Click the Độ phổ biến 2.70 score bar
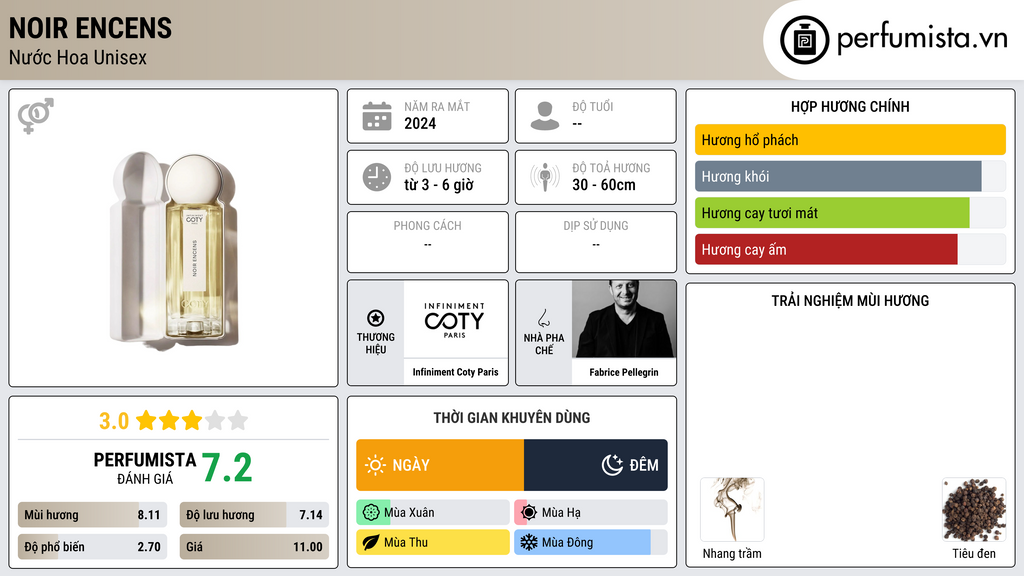 [92, 547]
